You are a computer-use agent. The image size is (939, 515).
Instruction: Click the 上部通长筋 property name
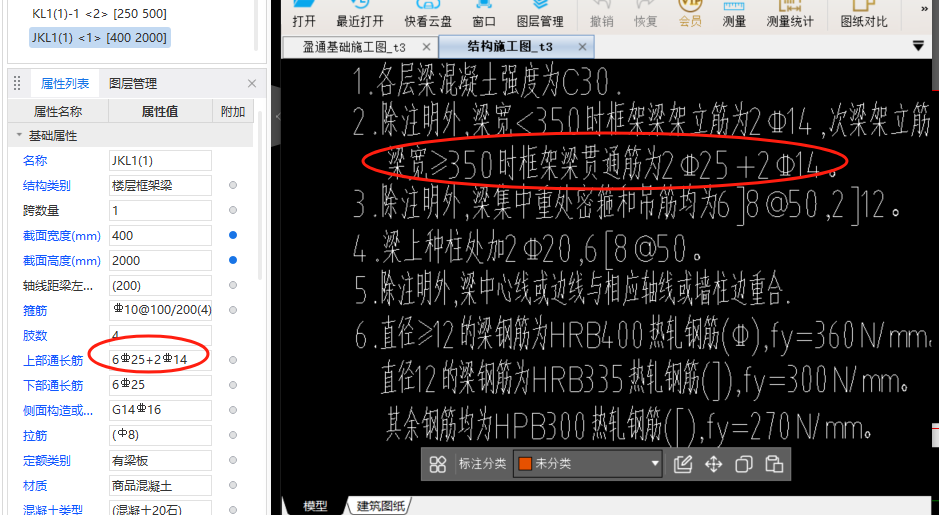click(53, 360)
